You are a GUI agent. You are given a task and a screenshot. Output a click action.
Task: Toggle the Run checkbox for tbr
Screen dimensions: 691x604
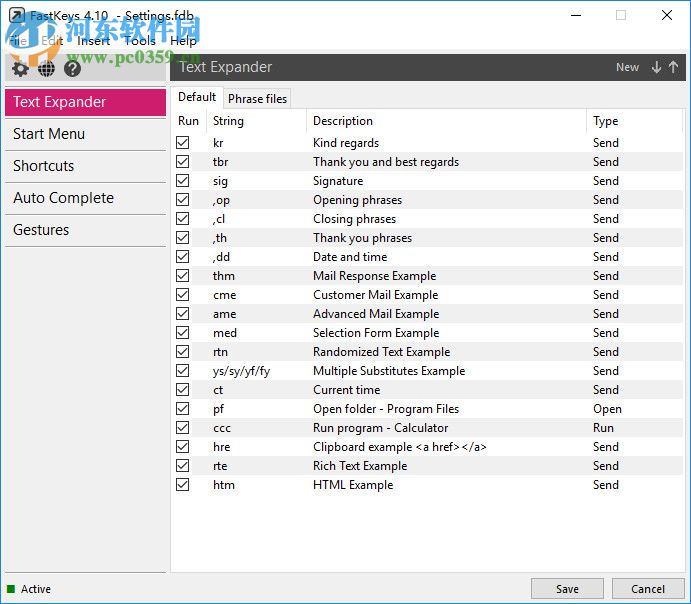(x=182, y=161)
